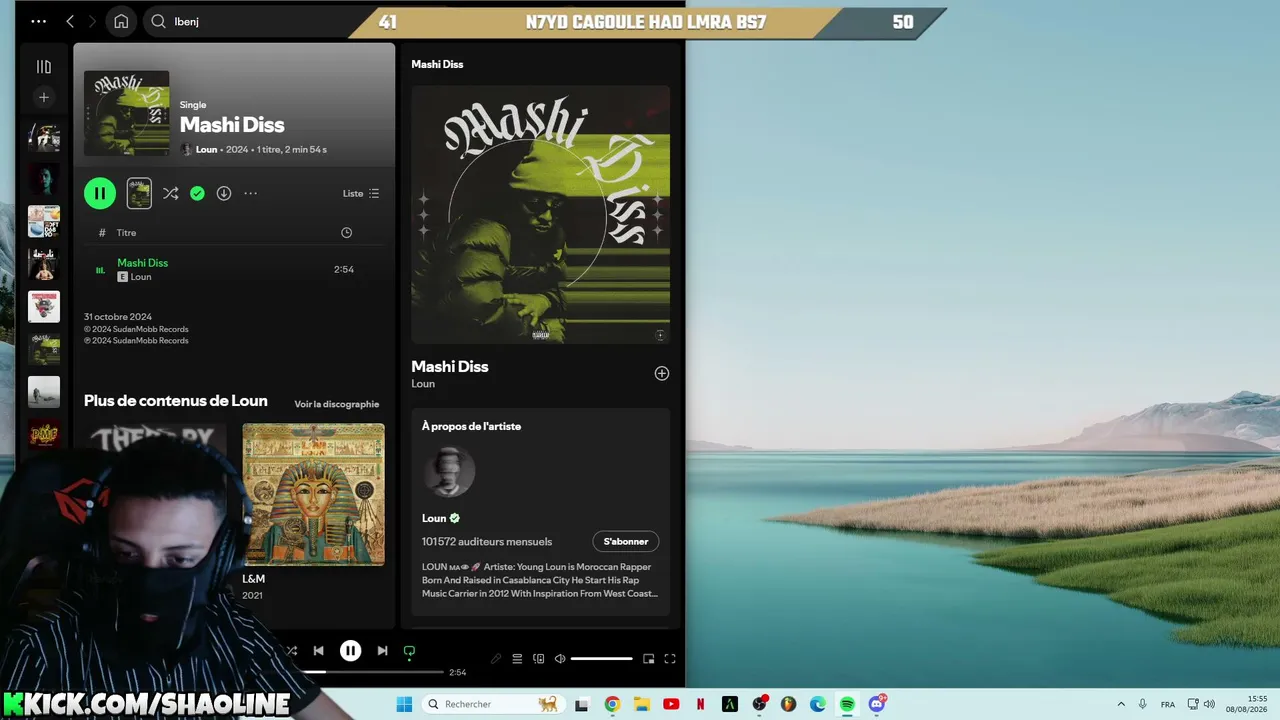Open the three-dot app menu at top left
The width and height of the screenshot is (1280, 720).
[x=38, y=21]
